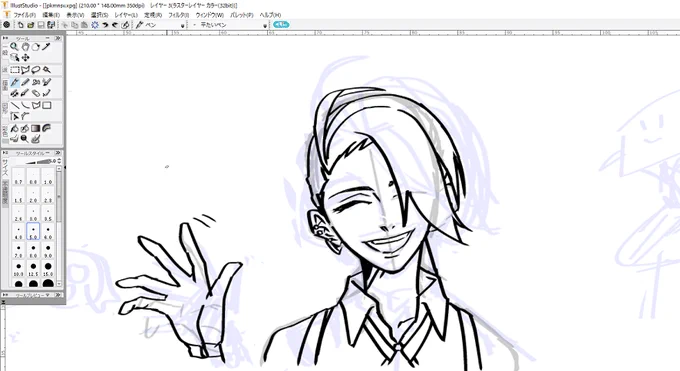This screenshot has width=680, height=371.
Task: Open a file via toolbar folder icon
Action: (30, 25)
